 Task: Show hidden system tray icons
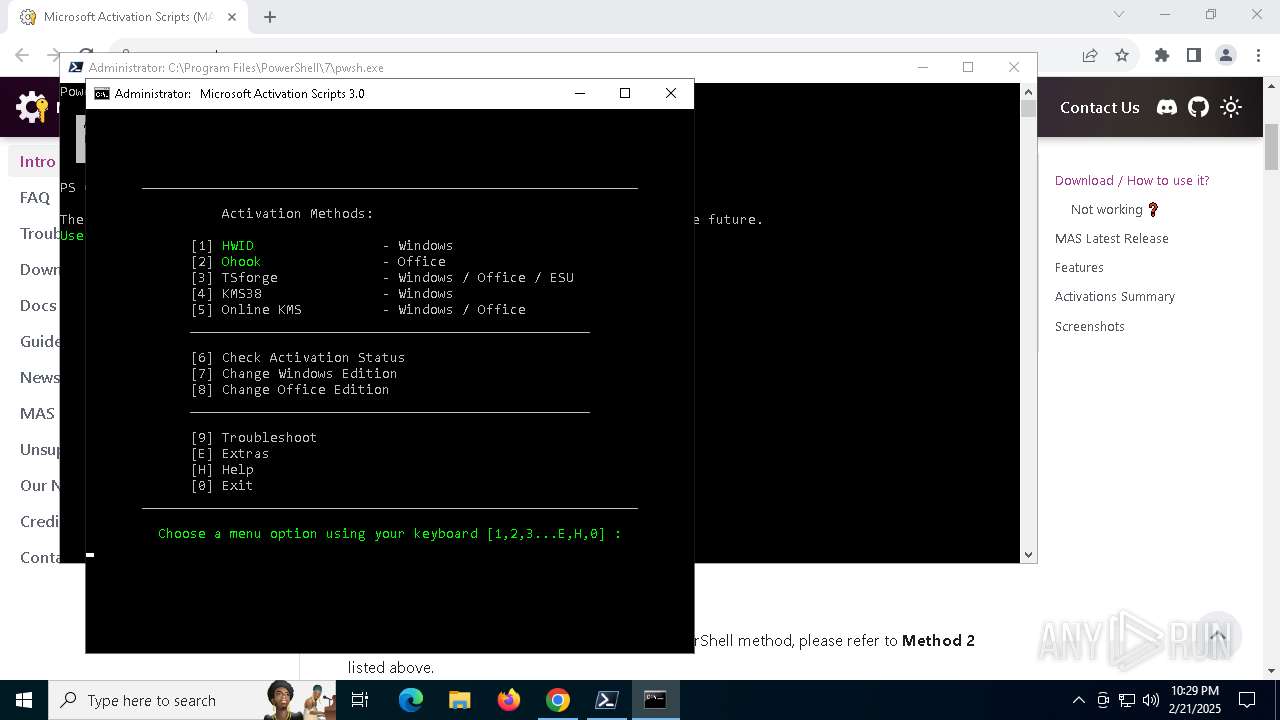1078,700
